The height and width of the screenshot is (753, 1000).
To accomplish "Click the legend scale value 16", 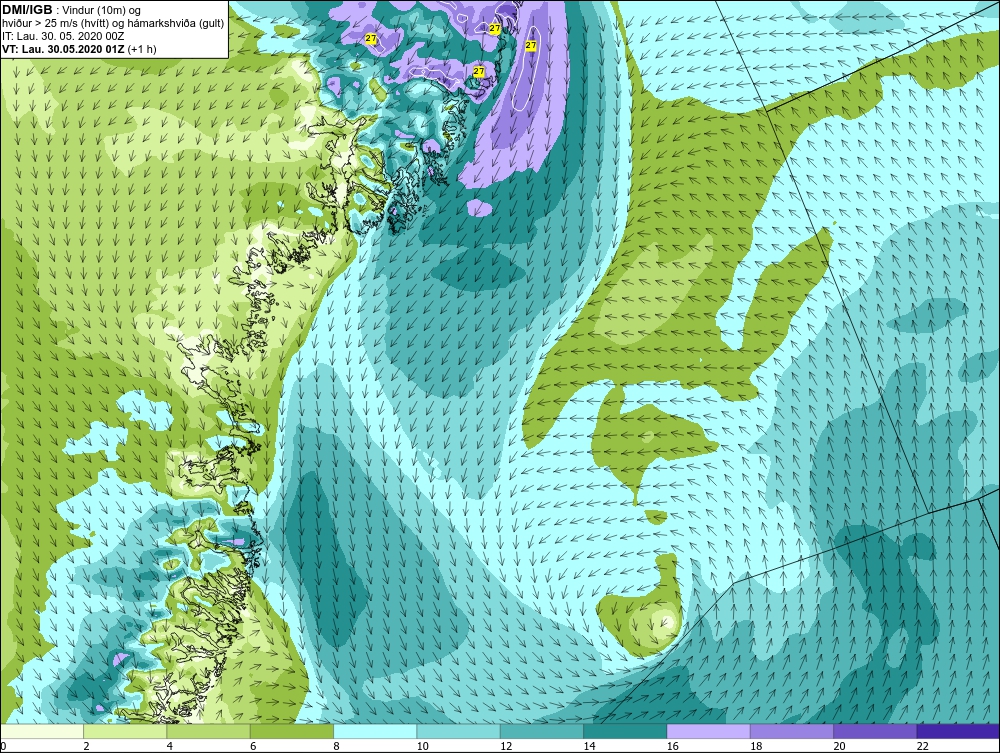I will point(673,747).
